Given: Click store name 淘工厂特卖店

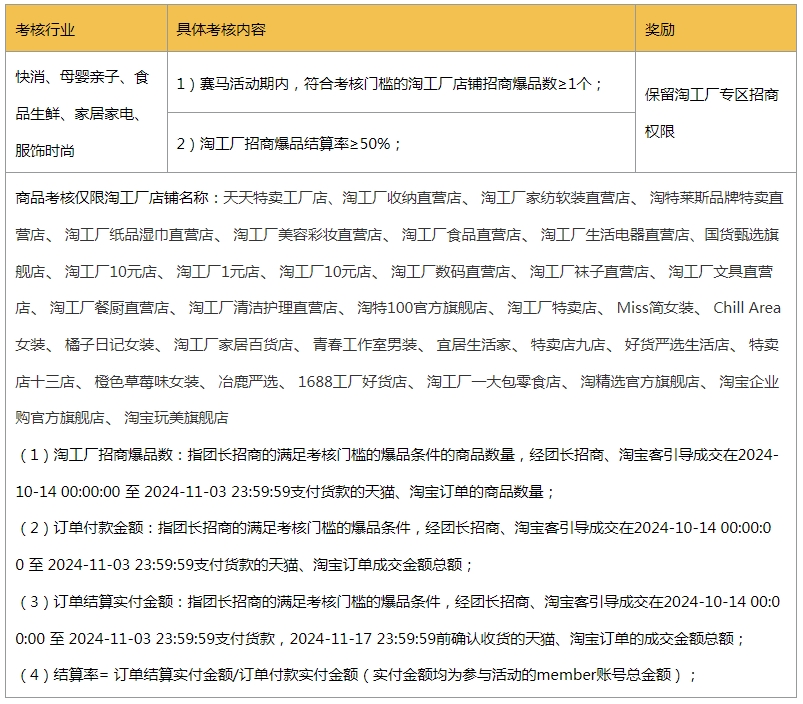Looking at the screenshot, I should coord(552,308).
